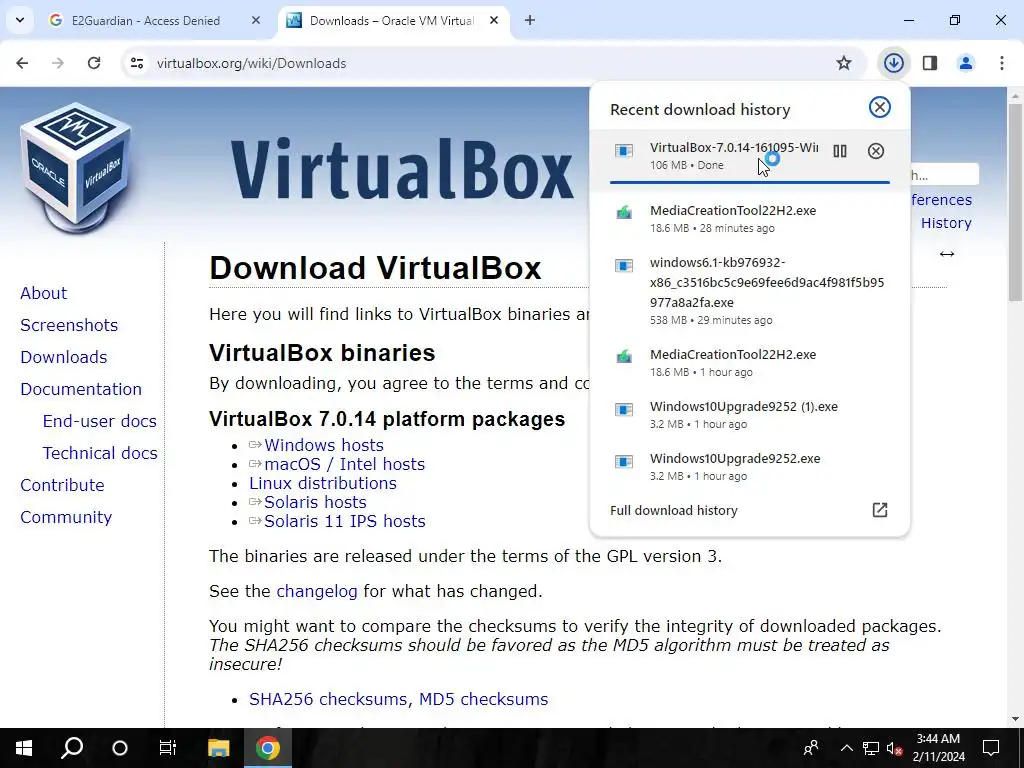
Task: Close the Recent download history popup
Action: pyautogui.click(x=880, y=108)
